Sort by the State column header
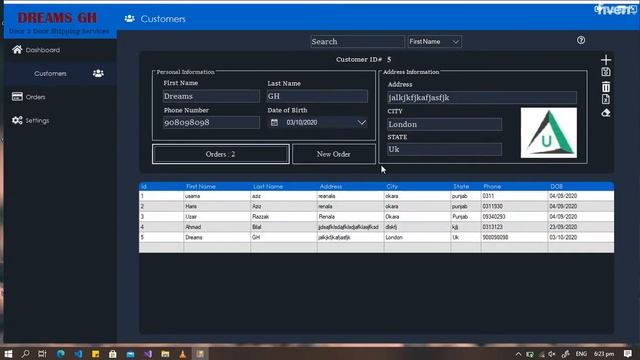This screenshot has height=360, width=640. 466,187
